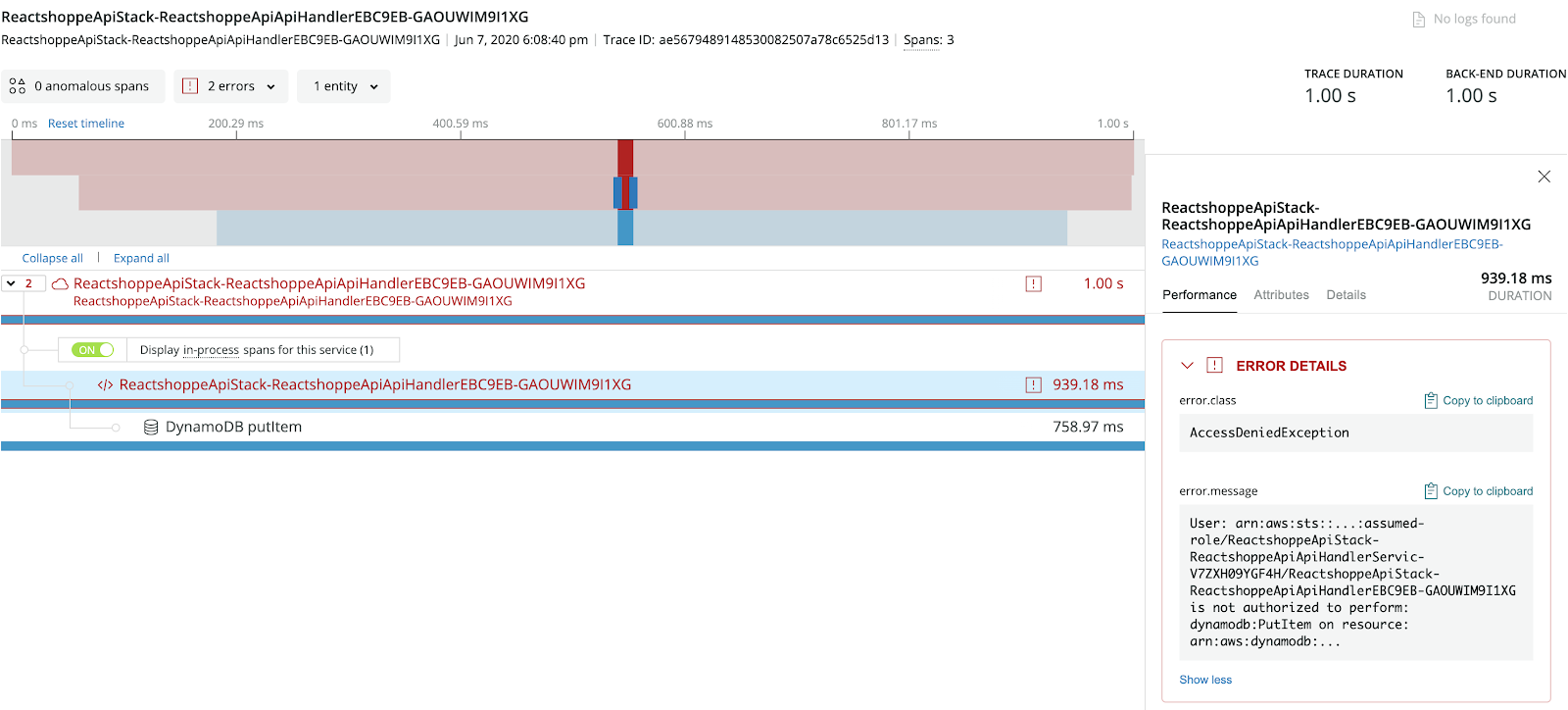Click Show less under error message

pos(1205,680)
